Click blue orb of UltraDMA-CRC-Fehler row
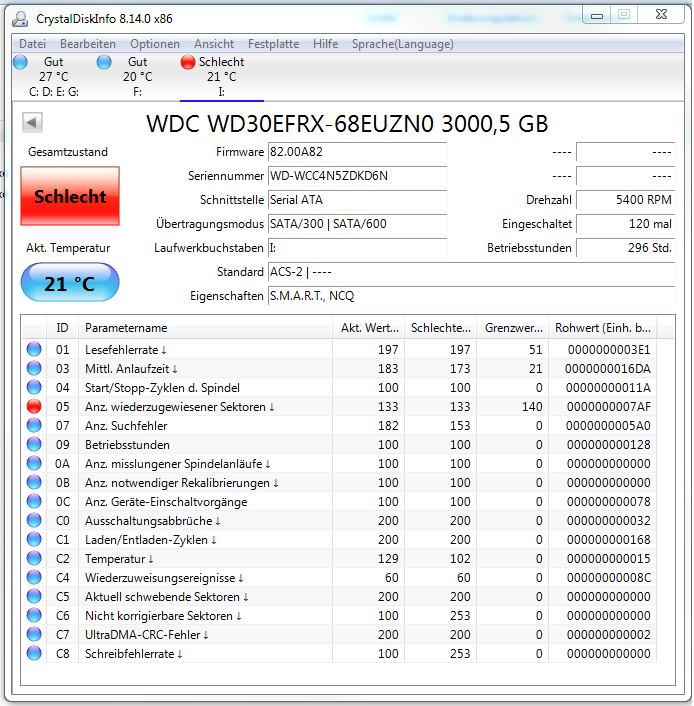The height and width of the screenshot is (706, 694). coord(34,634)
